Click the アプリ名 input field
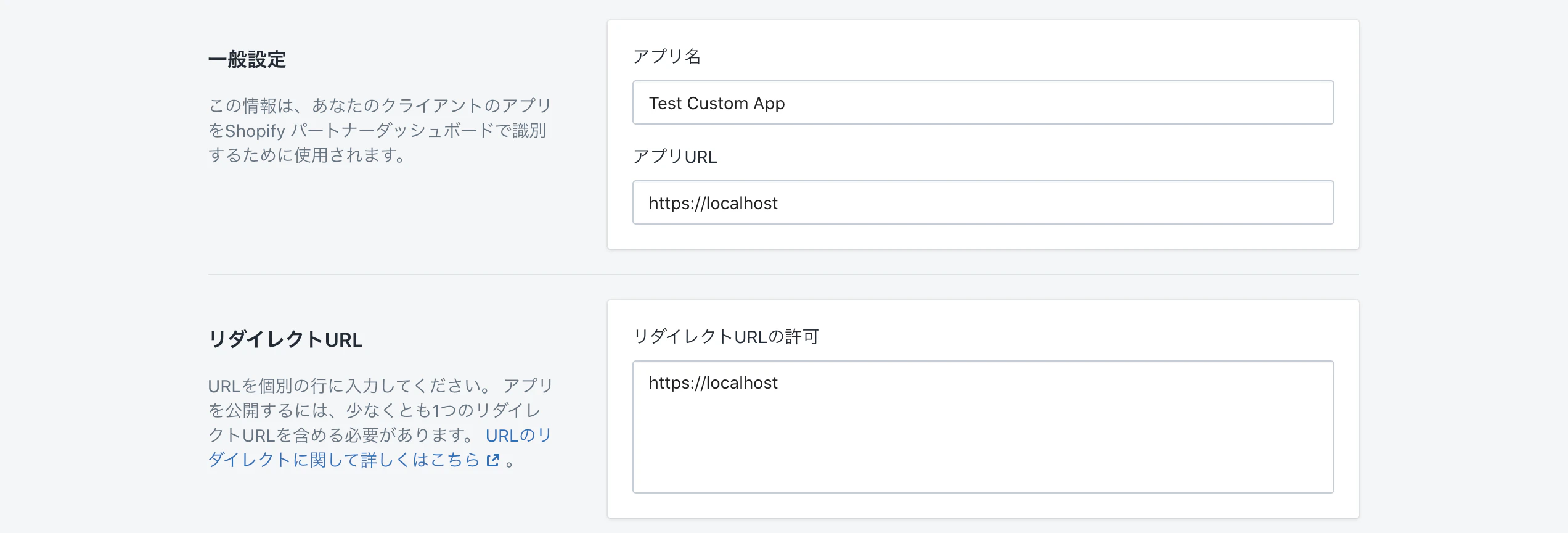1568x533 pixels. pyautogui.click(x=983, y=102)
